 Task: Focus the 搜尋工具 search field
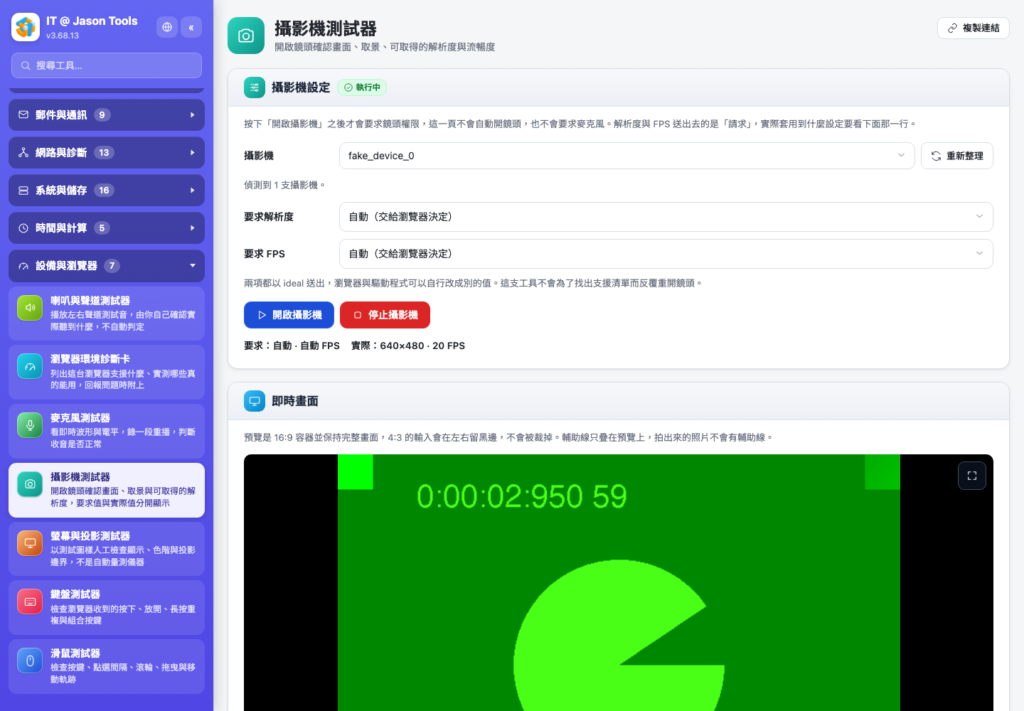(x=106, y=65)
